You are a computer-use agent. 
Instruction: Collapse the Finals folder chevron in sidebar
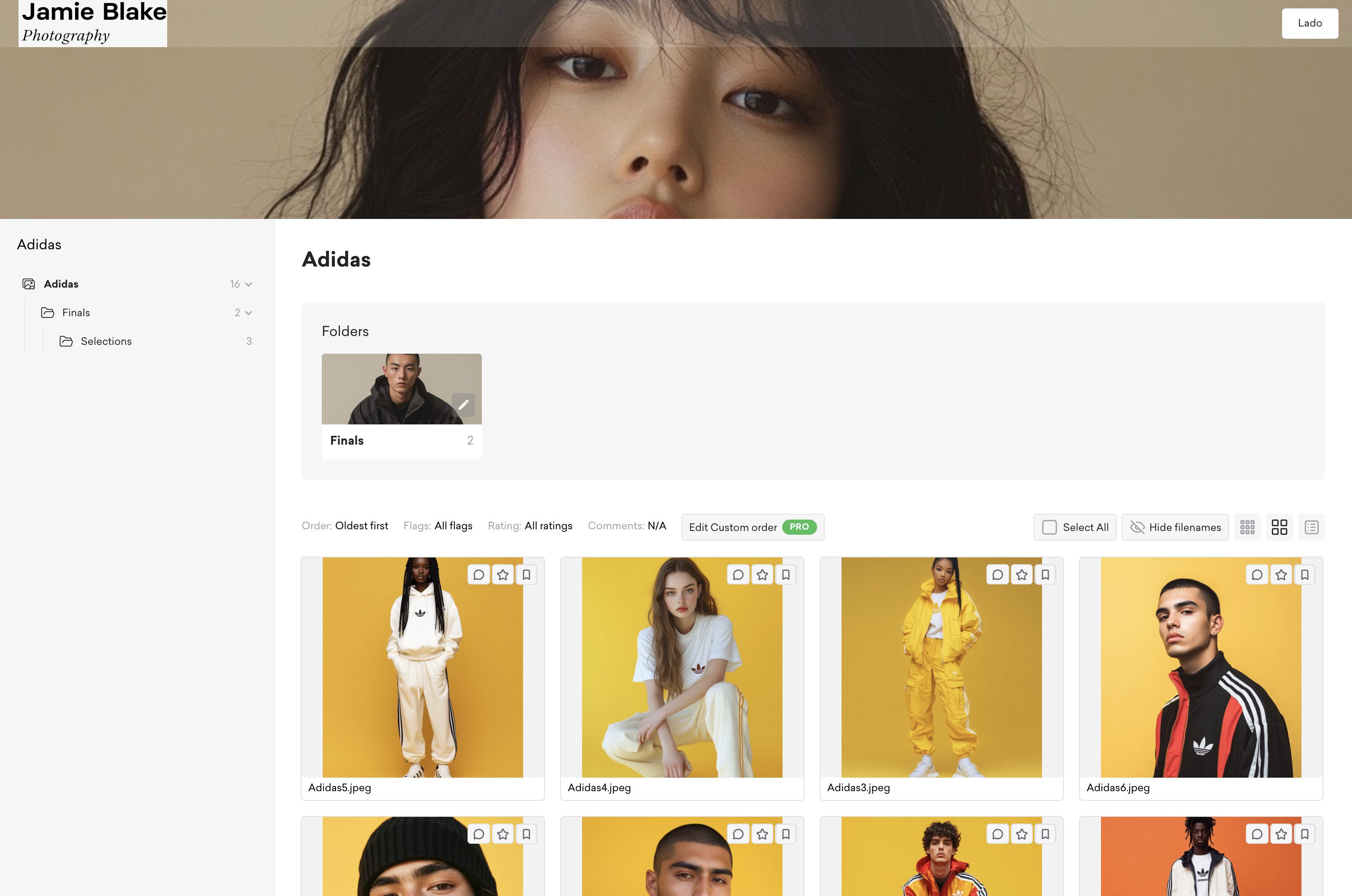(248, 312)
